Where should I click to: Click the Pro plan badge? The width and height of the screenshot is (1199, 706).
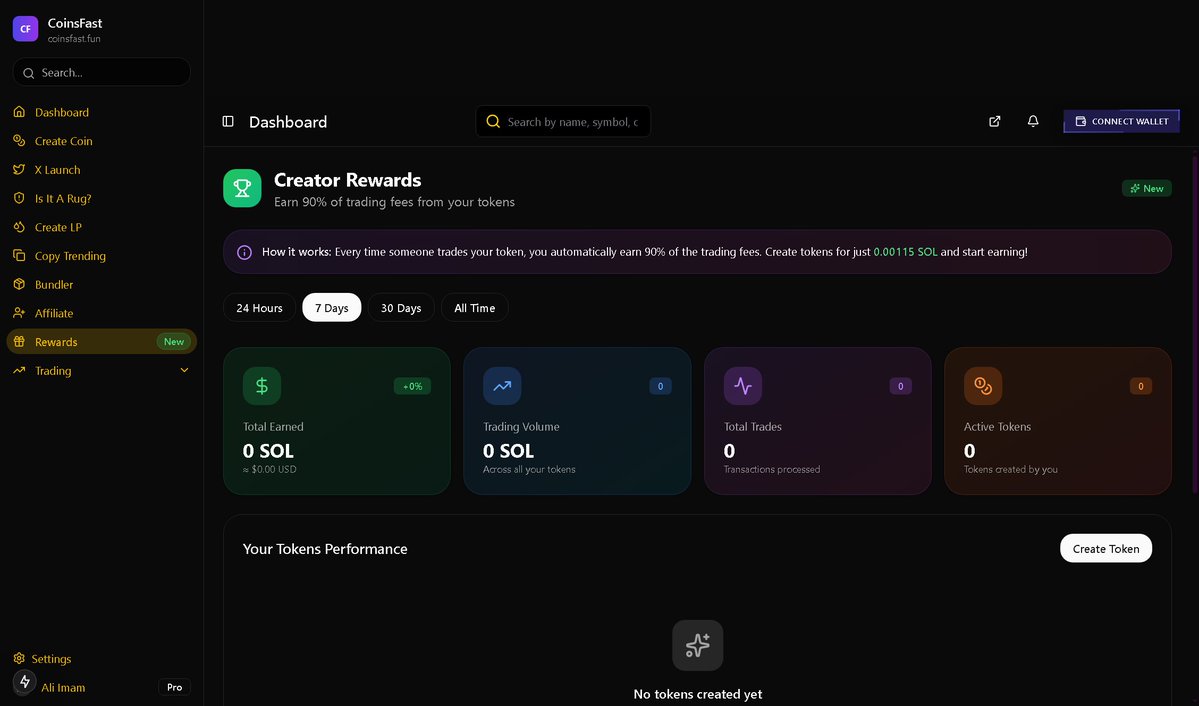click(x=174, y=687)
